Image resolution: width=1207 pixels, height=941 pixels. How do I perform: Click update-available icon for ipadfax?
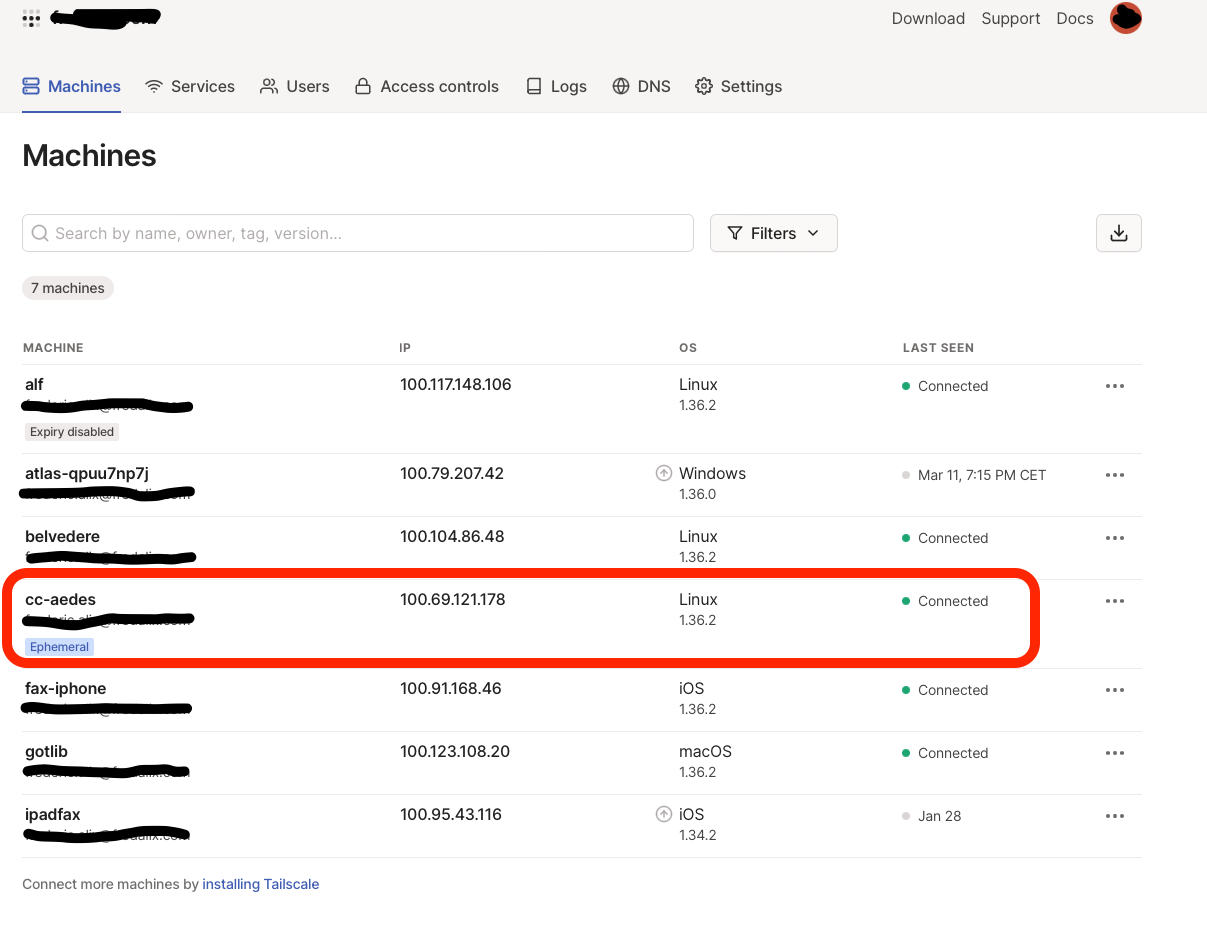[x=663, y=815]
